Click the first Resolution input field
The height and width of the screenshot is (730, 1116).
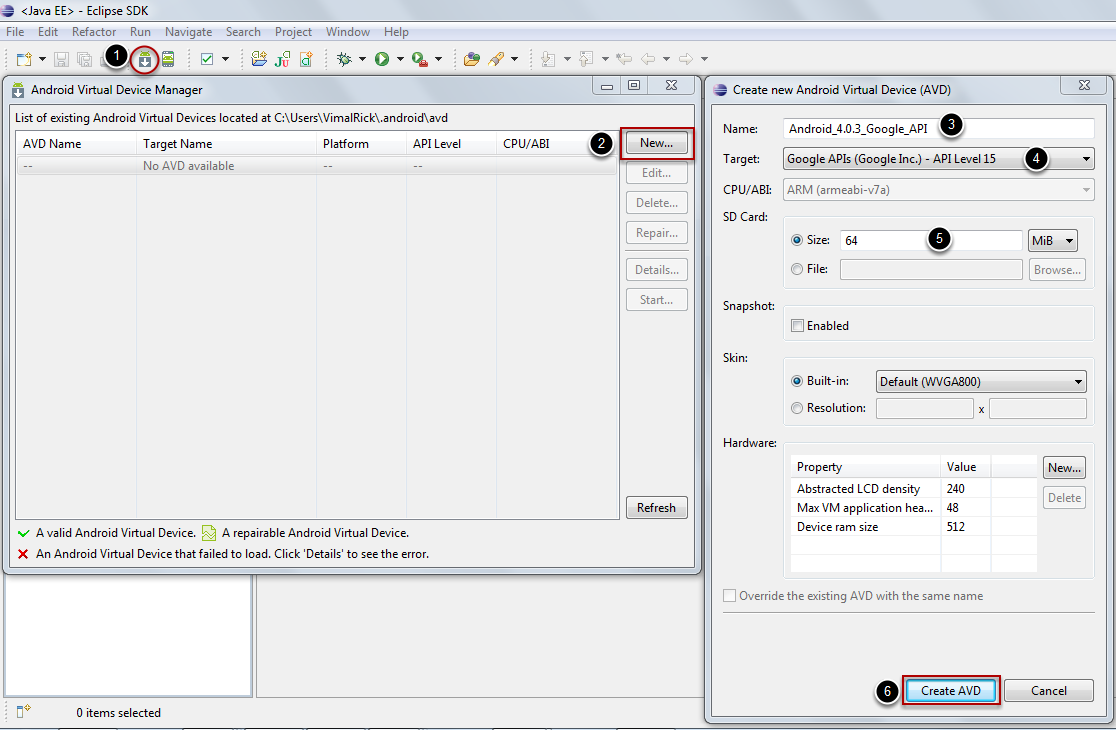click(x=925, y=408)
